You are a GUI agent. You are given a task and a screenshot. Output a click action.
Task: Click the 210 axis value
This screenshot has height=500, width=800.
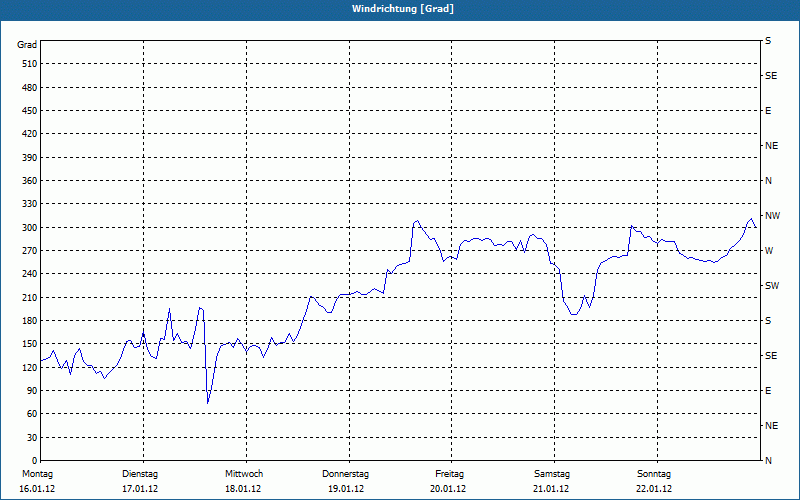point(30,297)
